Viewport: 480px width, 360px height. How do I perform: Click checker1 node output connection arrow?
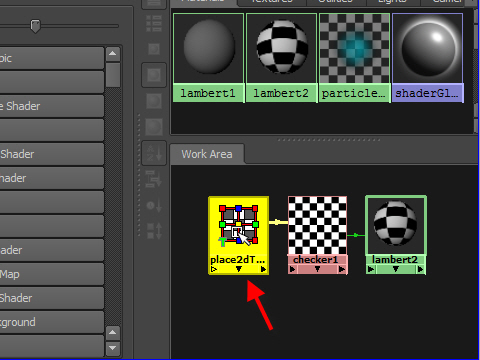tap(342, 269)
